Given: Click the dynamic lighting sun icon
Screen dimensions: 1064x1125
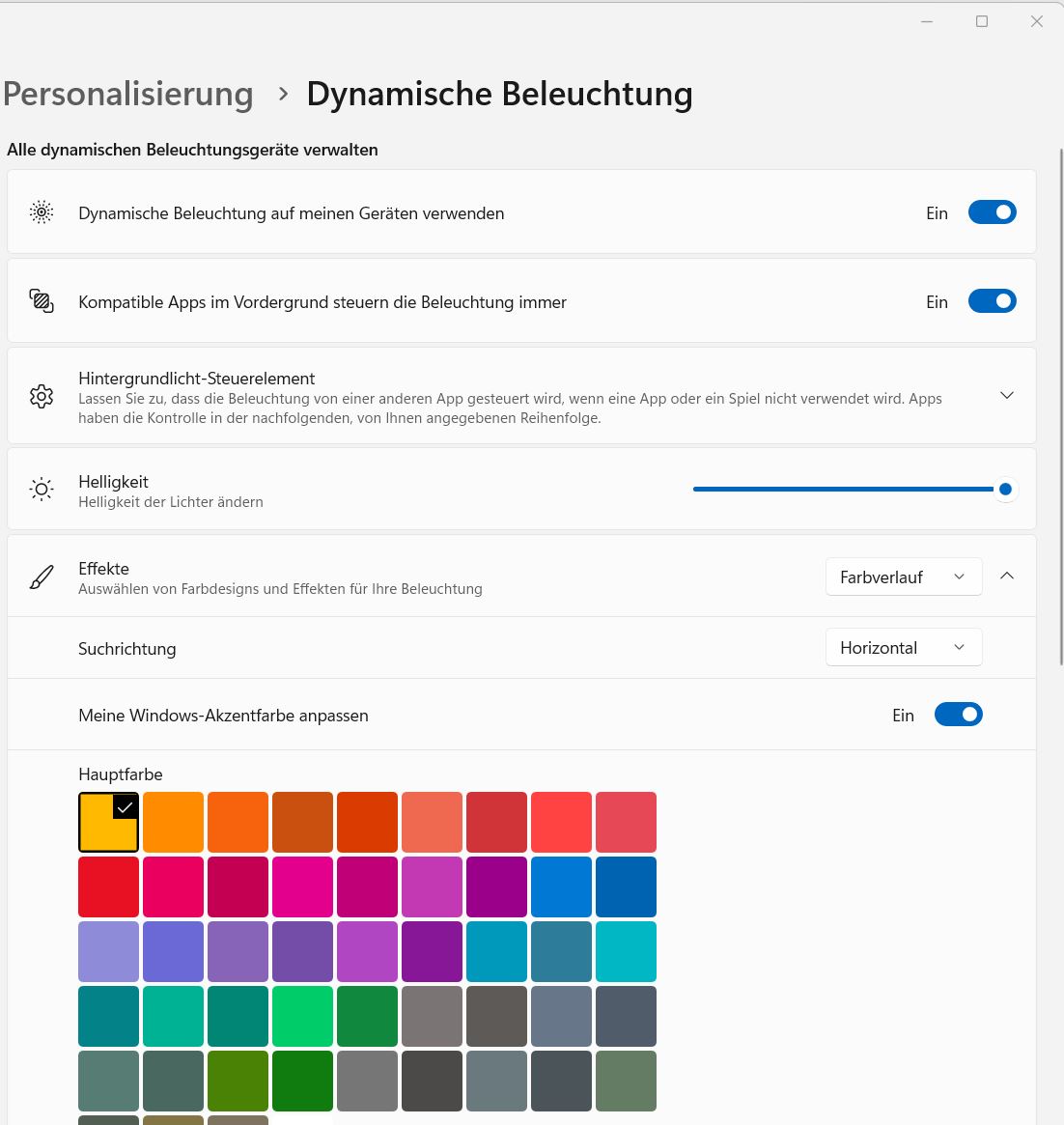Looking at the screenshot, I should [42, 212].
